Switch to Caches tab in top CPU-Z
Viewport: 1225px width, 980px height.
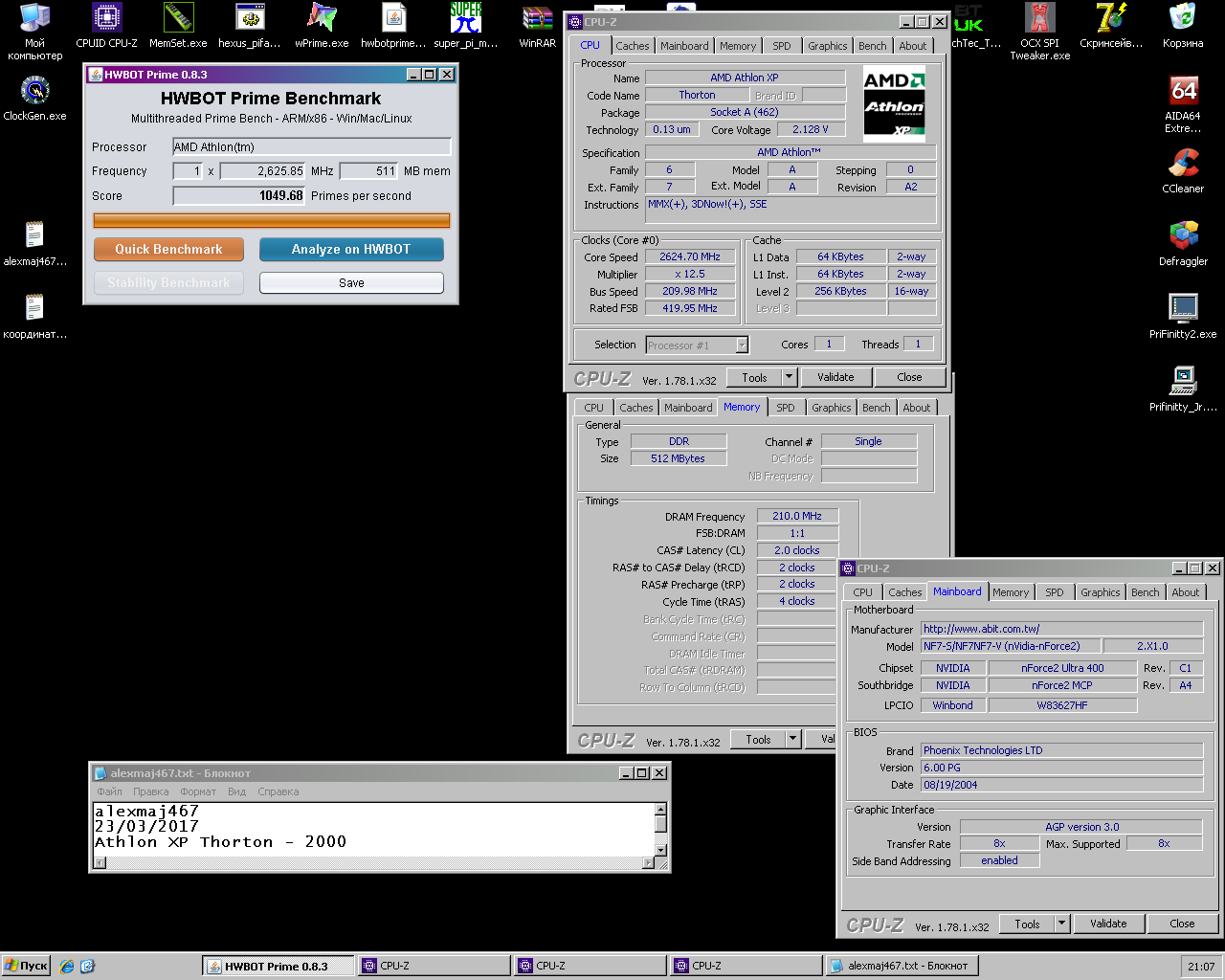(633, 46)
